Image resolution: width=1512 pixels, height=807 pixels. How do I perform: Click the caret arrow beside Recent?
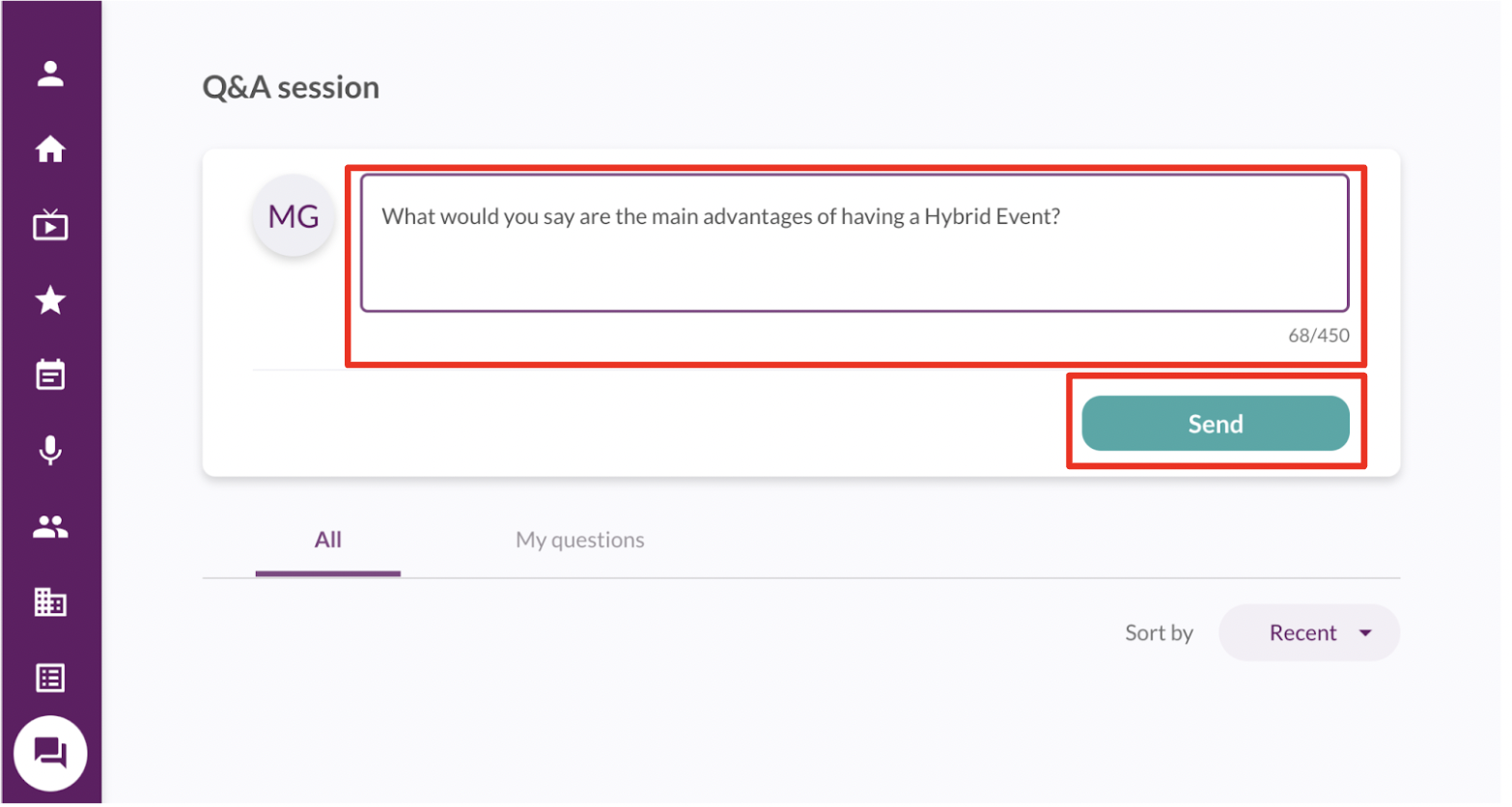coord(1366,634)
